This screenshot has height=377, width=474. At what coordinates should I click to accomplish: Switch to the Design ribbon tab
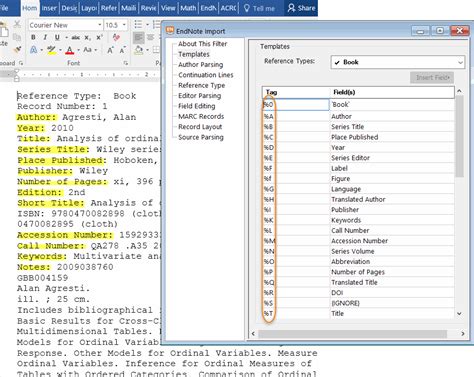pos(69,8)
